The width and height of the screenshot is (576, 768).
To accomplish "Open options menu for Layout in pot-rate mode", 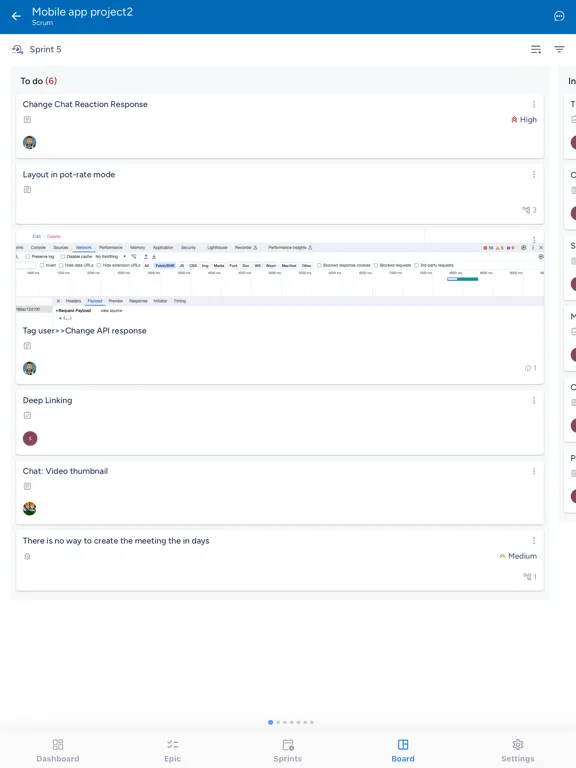I will [x=534, y=174].
